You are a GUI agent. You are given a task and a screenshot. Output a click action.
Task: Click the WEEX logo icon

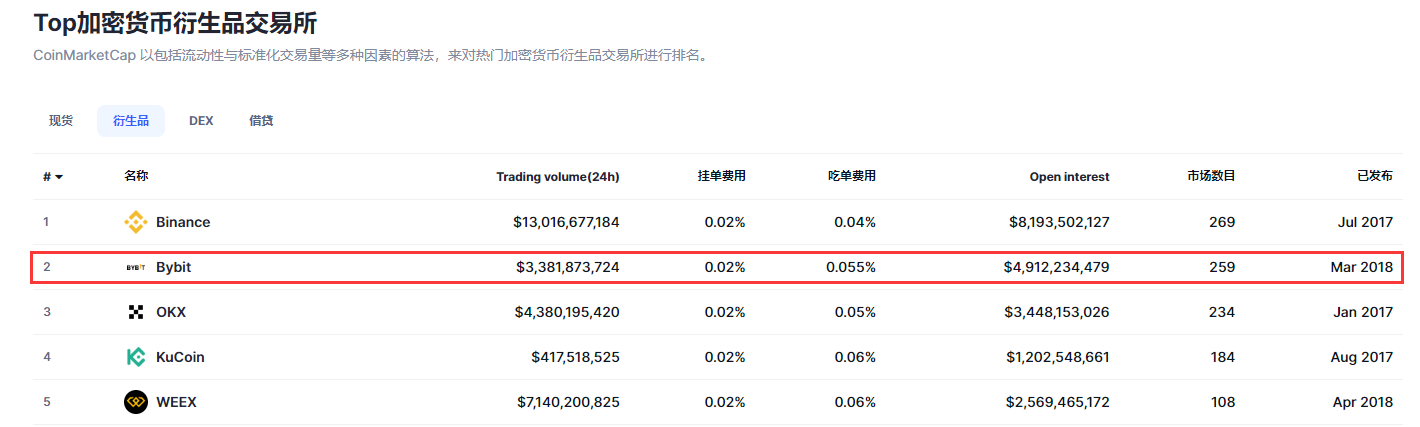pos(135,402)
